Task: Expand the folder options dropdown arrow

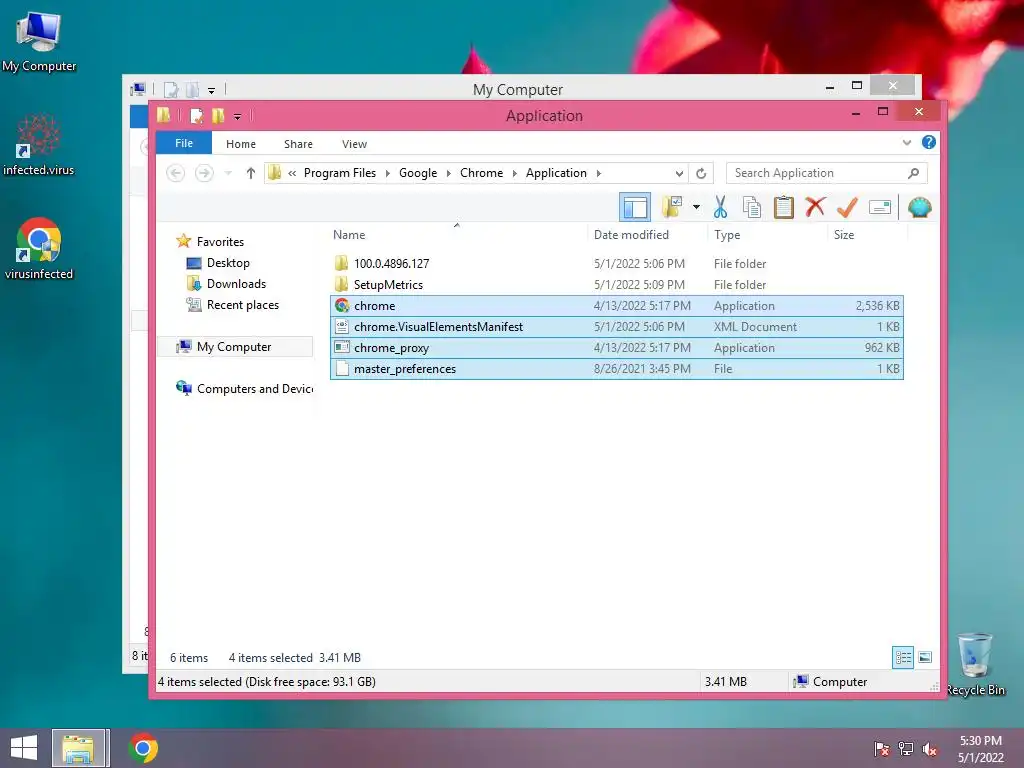Action: 697,208
